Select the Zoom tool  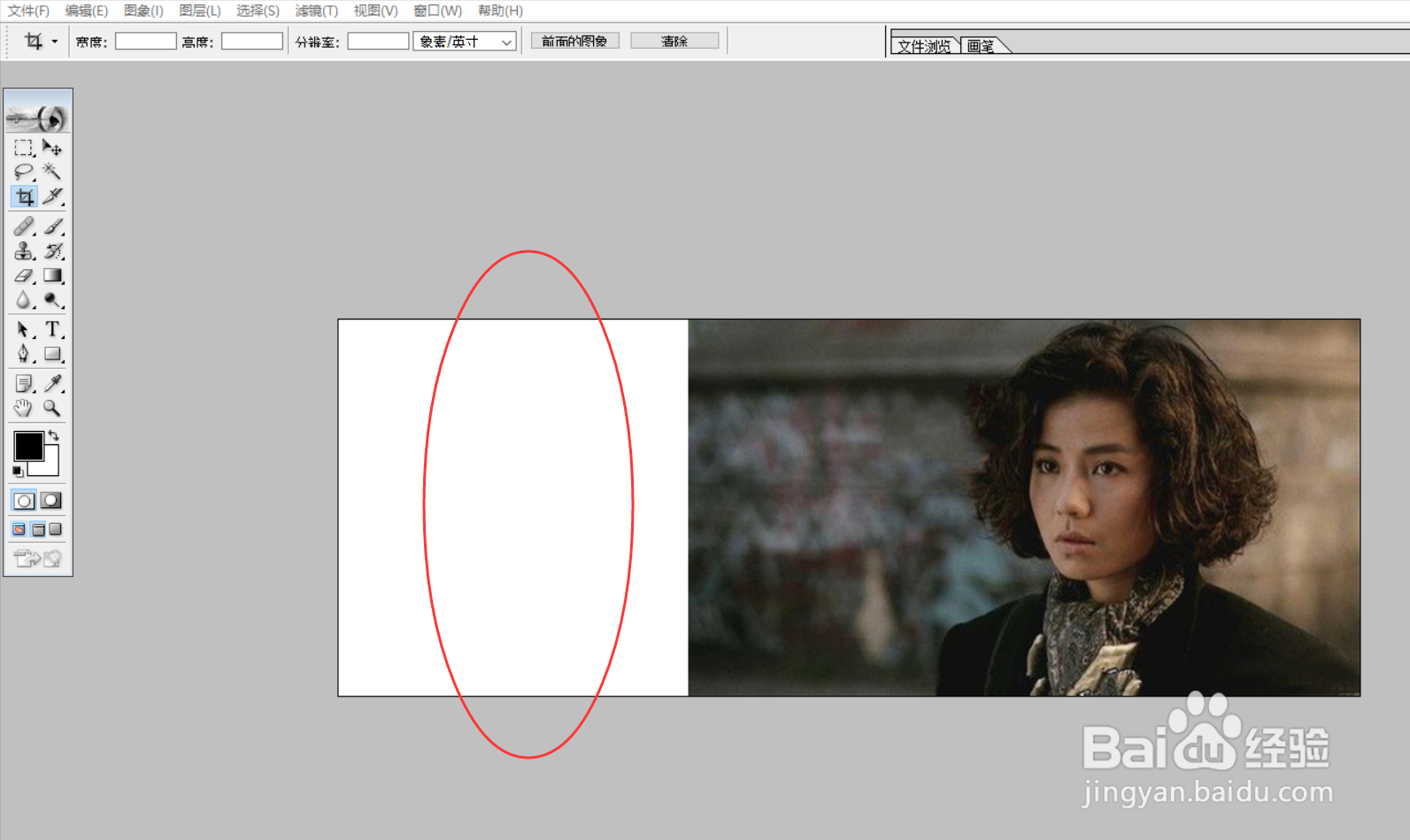tap(52, 408)
